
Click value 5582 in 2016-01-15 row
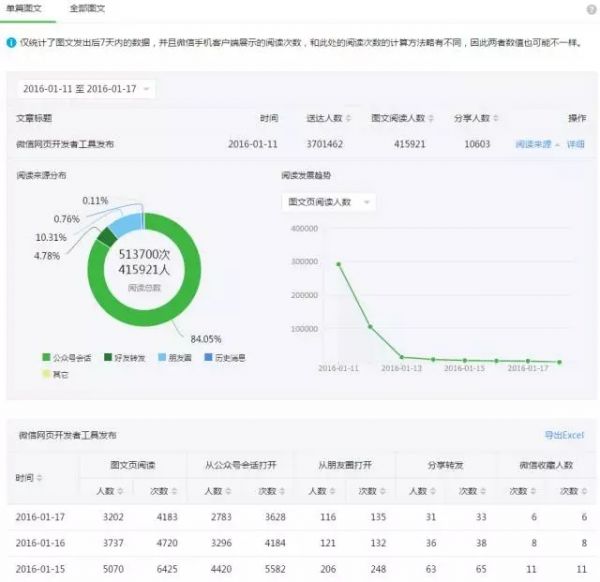pyautogui.click(x=275, y=569)
